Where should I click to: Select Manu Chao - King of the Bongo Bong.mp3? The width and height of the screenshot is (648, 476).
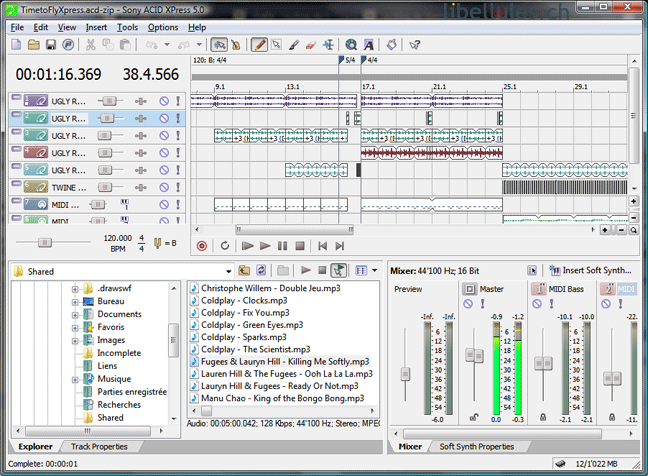[282, 398]
